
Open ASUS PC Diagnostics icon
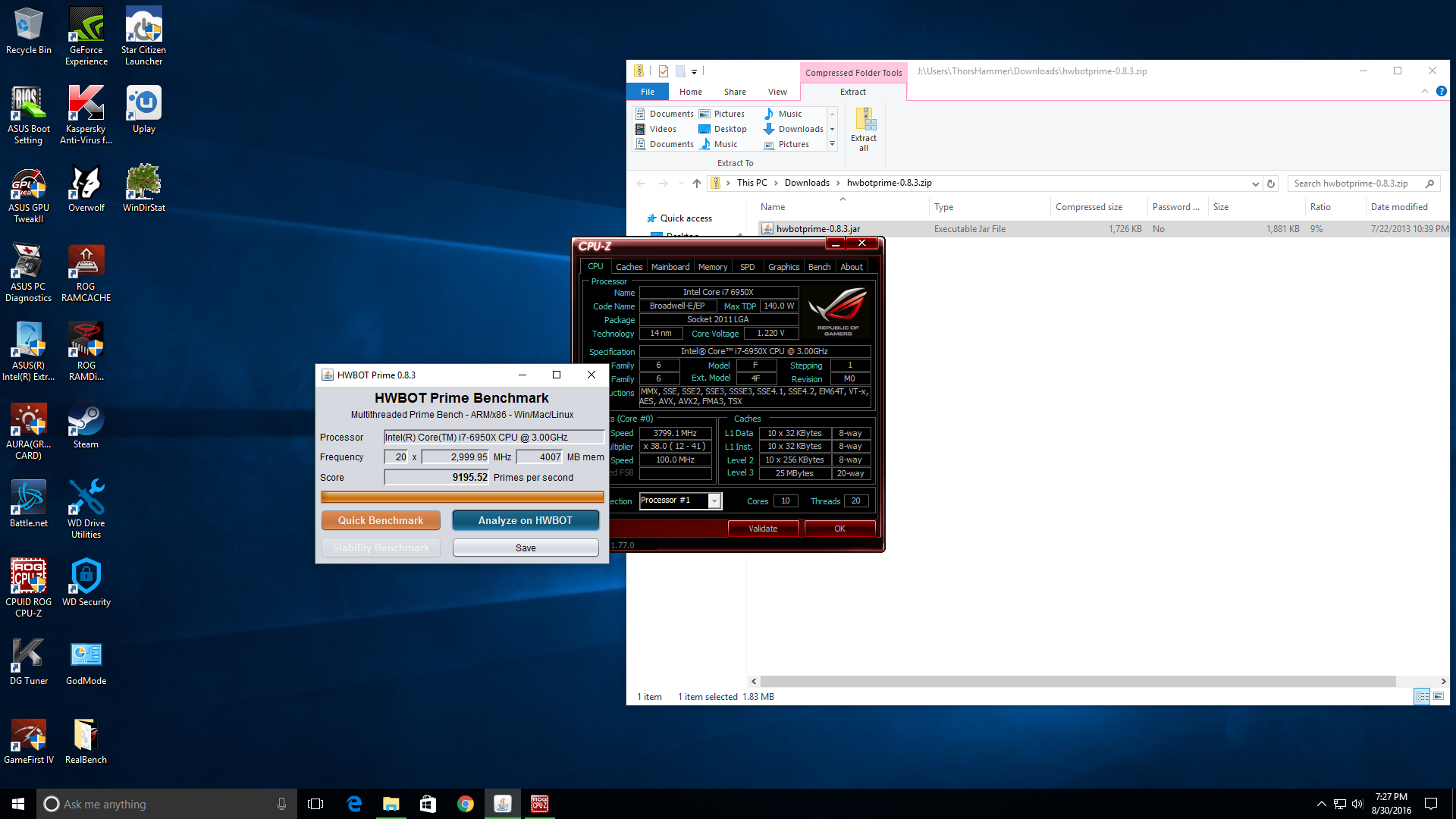coord(29,273)
